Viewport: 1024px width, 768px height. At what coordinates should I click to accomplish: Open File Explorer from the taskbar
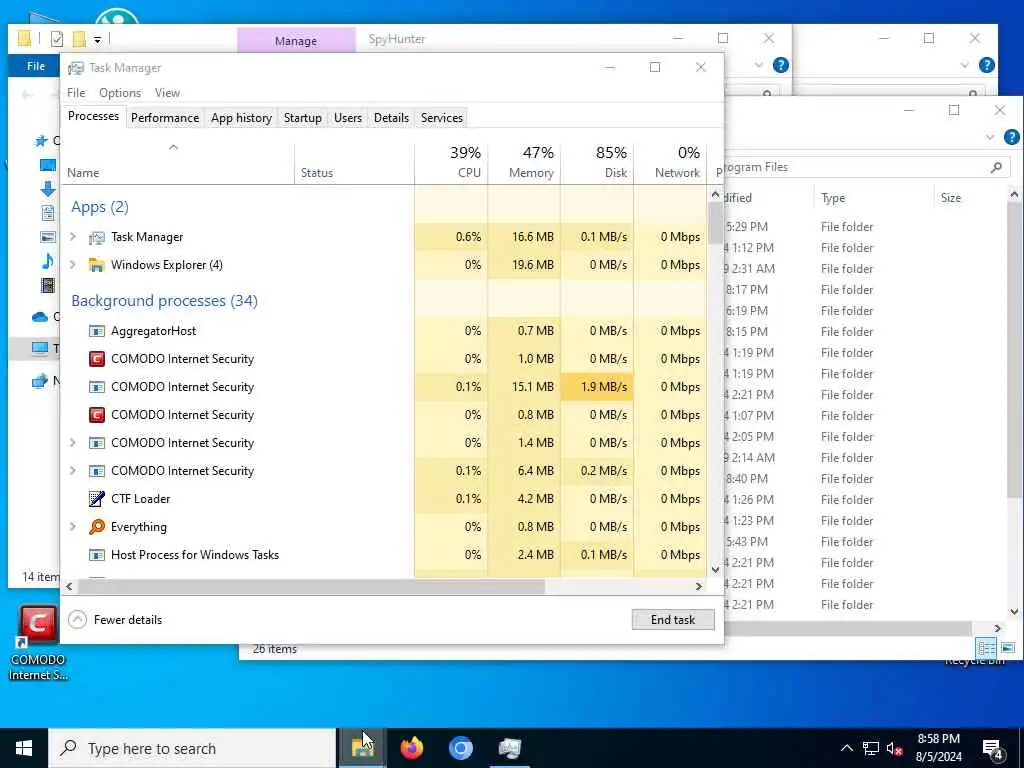coord(362,748)
